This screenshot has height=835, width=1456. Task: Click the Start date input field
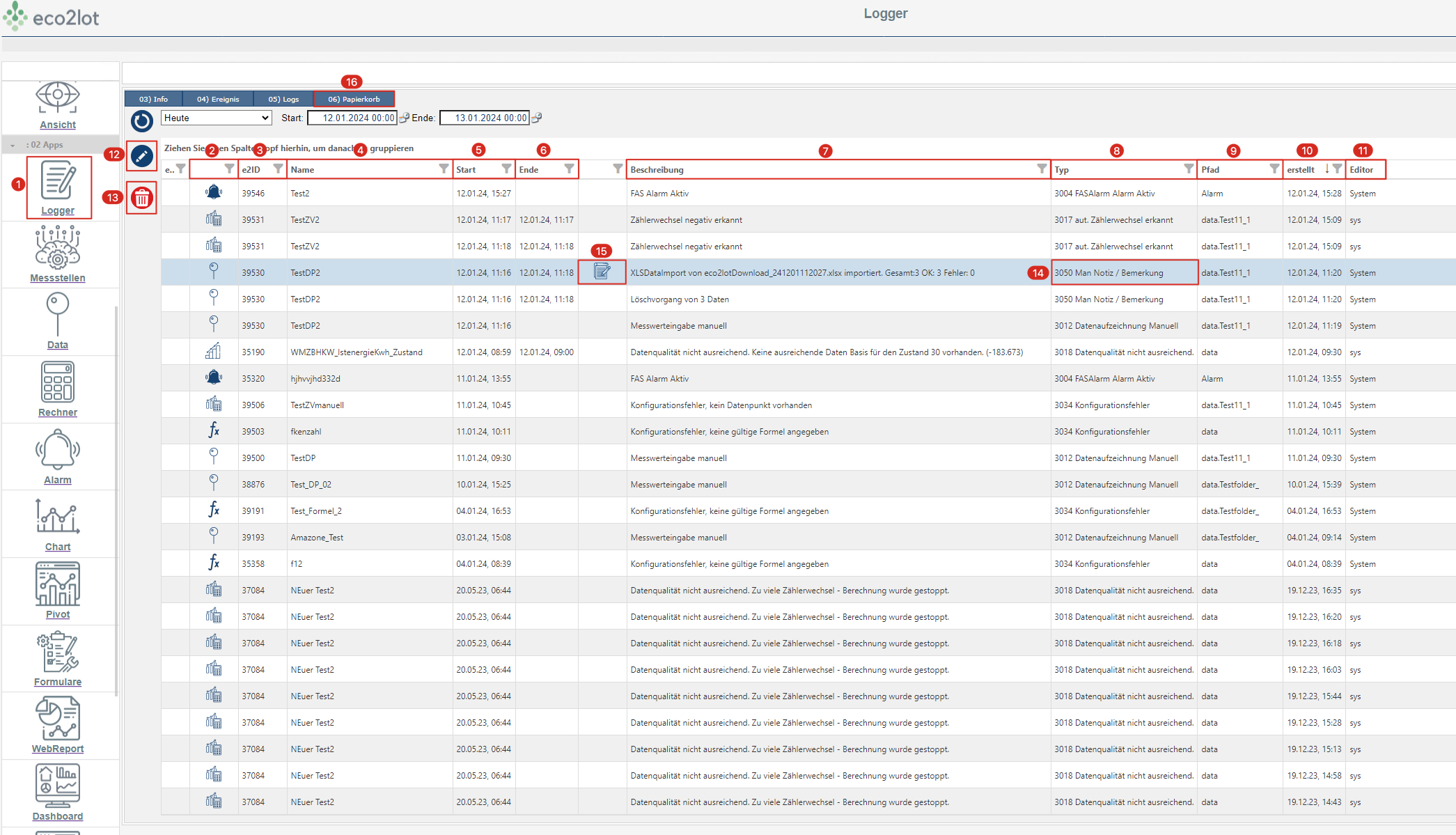[352, 118]
